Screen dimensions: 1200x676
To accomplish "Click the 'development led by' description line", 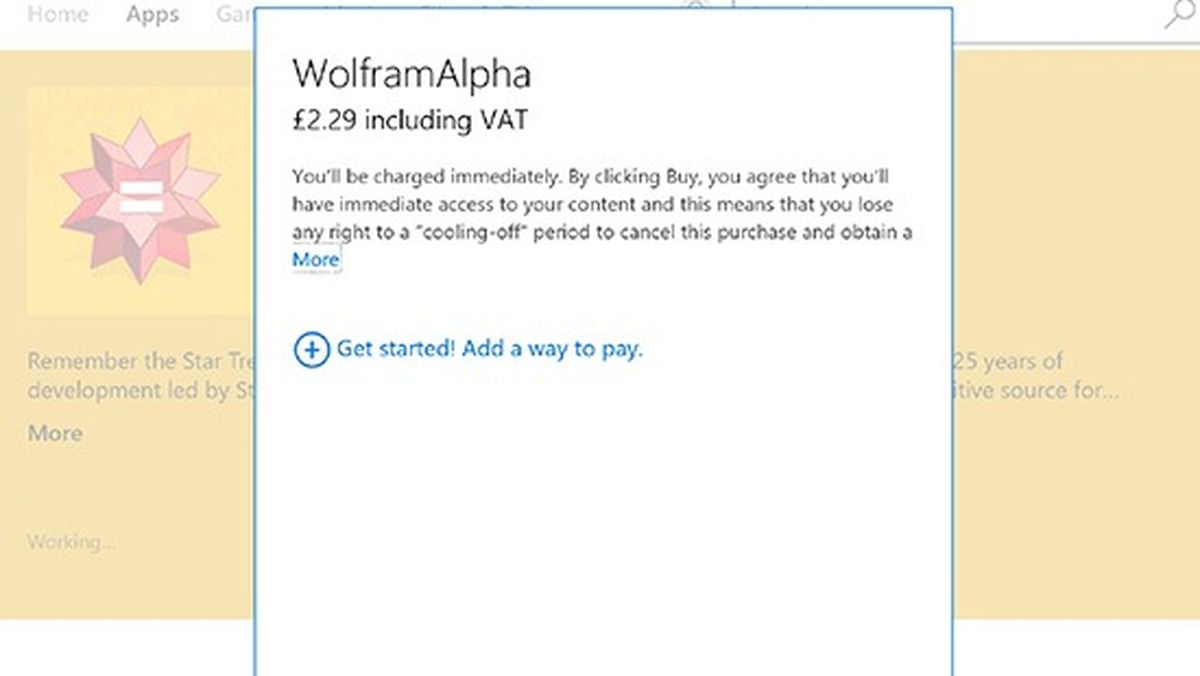I will tap(140, 390).
